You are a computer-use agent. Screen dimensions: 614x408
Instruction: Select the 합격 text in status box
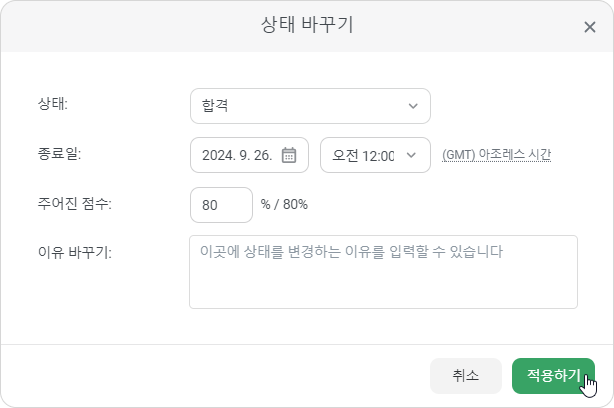[215, 106]
